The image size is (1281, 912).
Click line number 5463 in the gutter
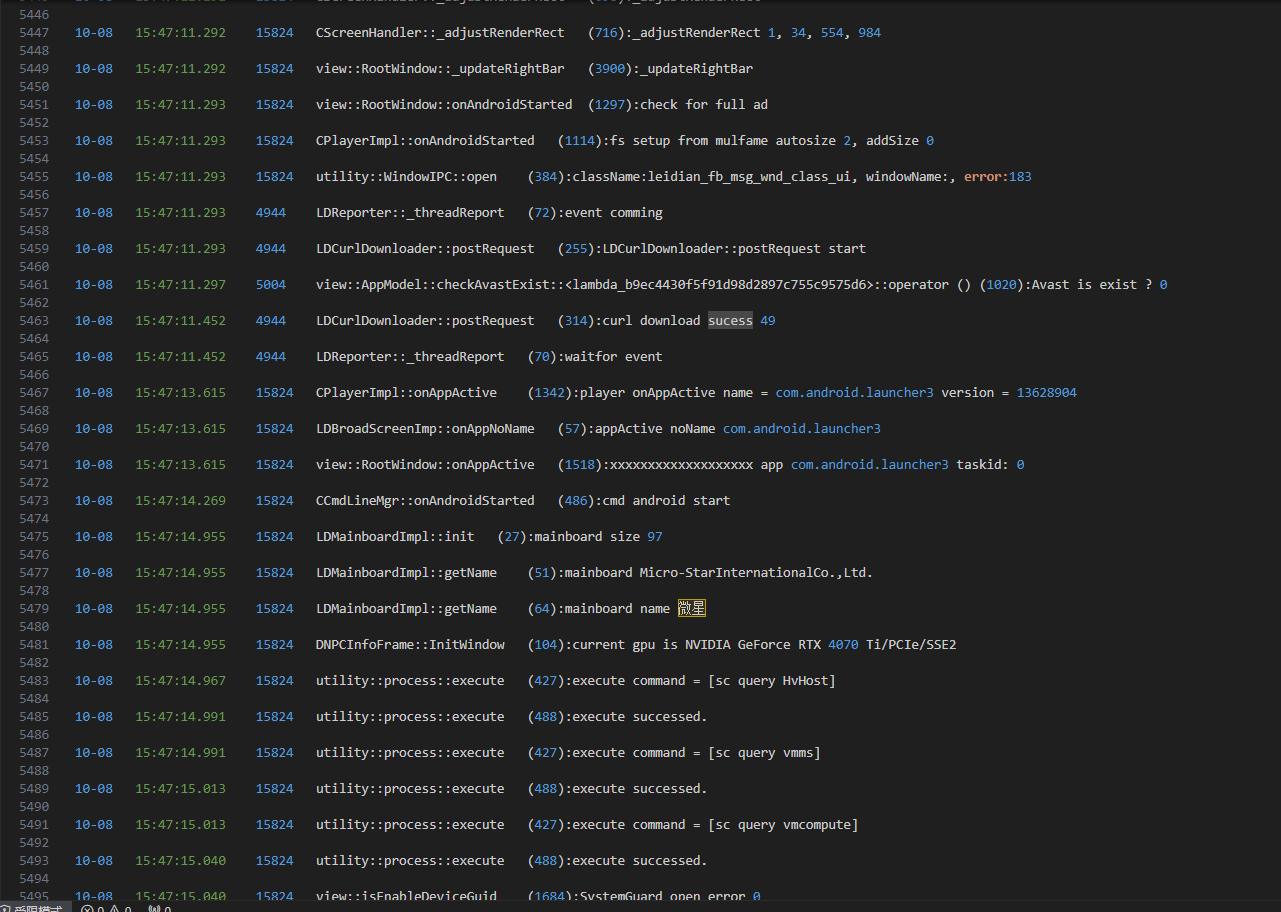(x=34, y=321)
